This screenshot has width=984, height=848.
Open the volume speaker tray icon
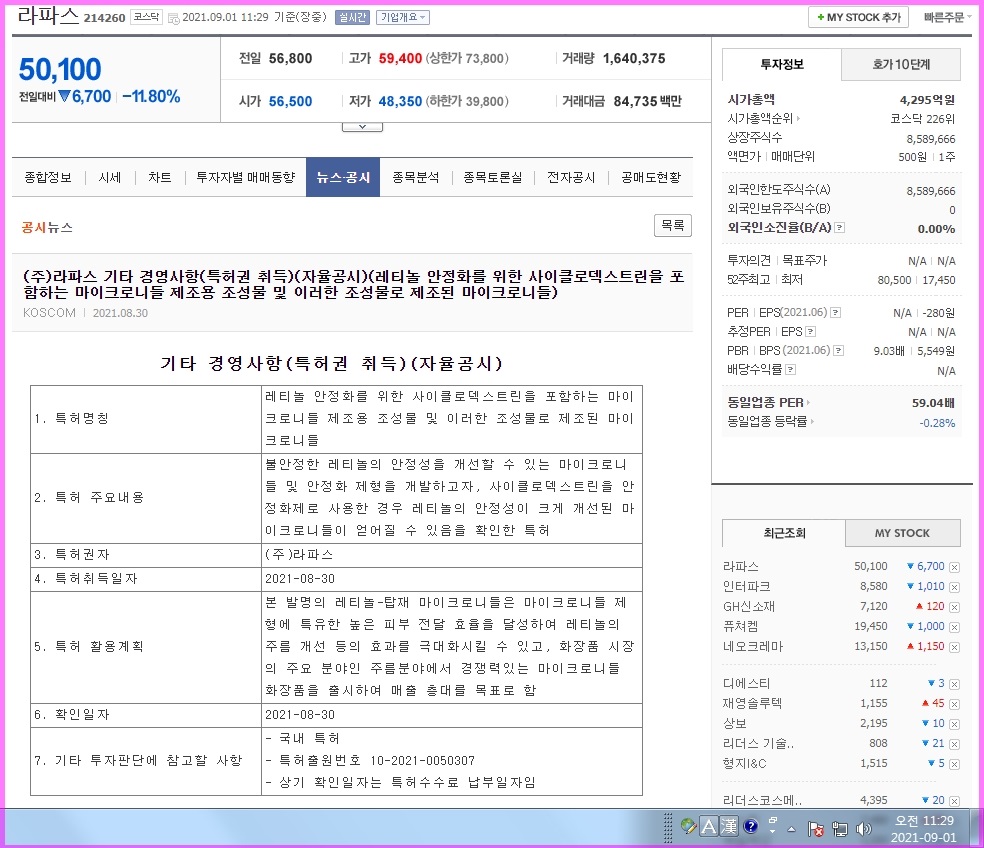[864, 829]
